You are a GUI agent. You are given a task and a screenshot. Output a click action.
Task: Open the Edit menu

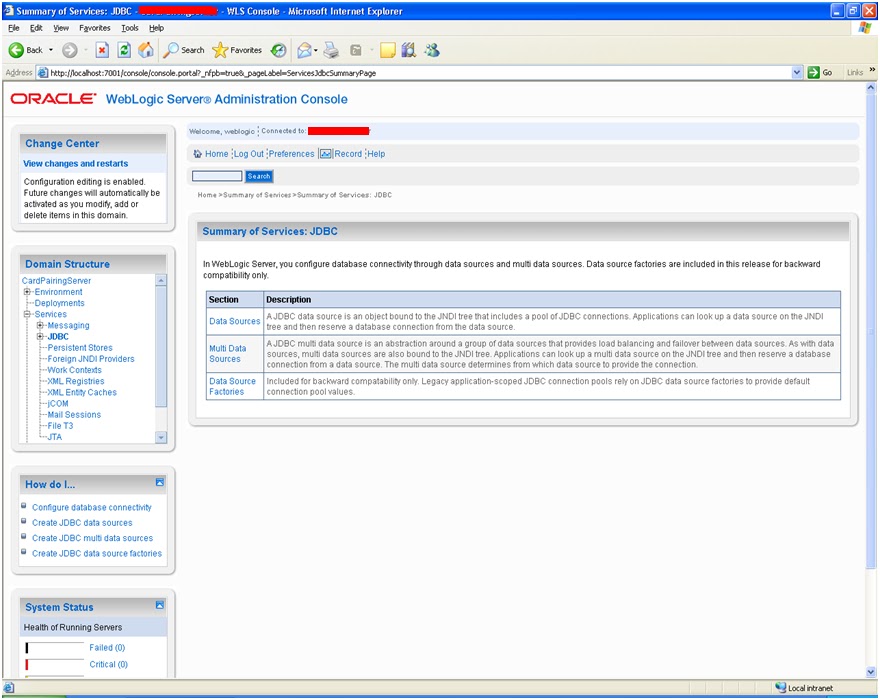pyautogui.click(x=36, y=28)
